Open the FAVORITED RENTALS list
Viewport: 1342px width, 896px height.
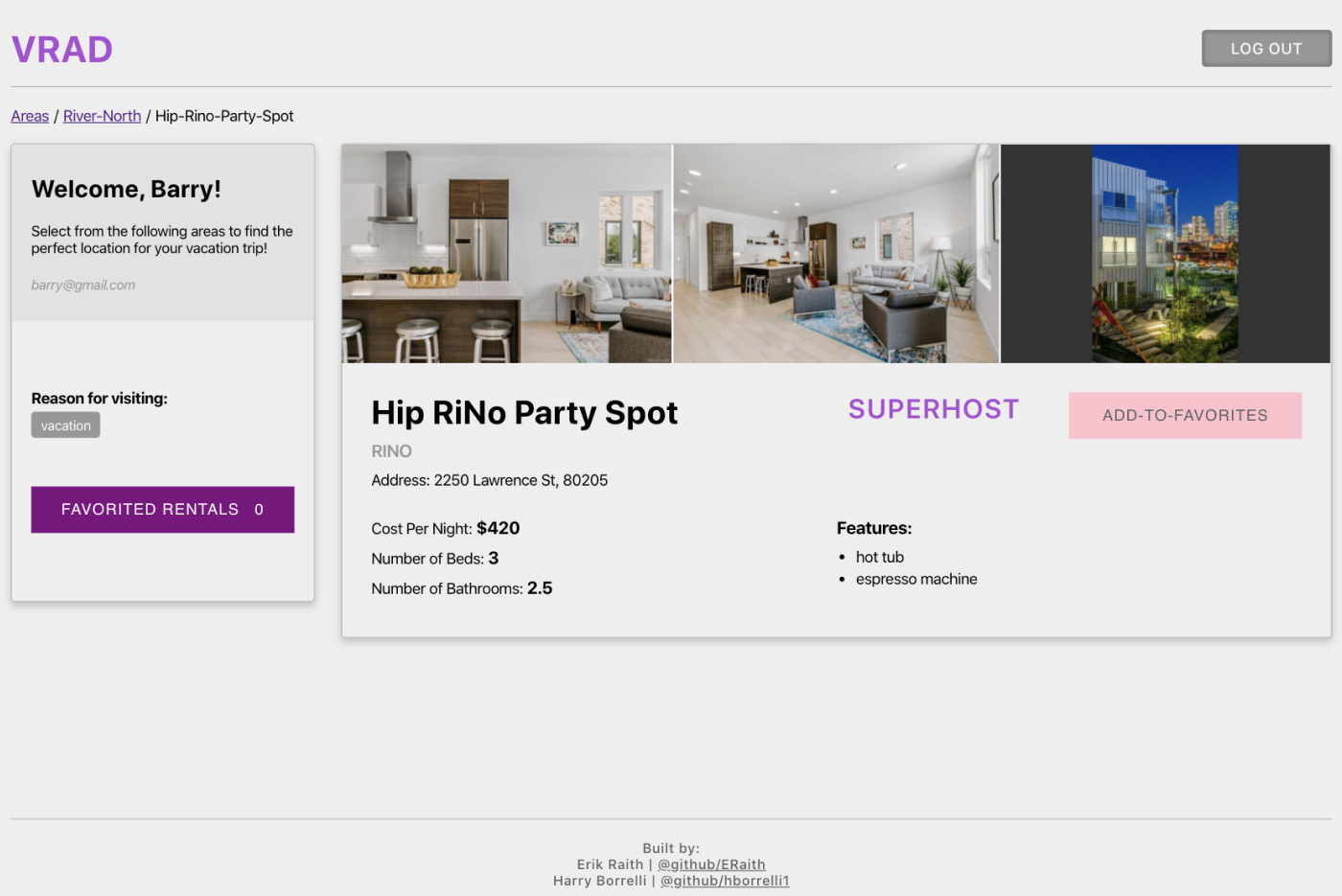pyautogui.click(x=162, y=510)
